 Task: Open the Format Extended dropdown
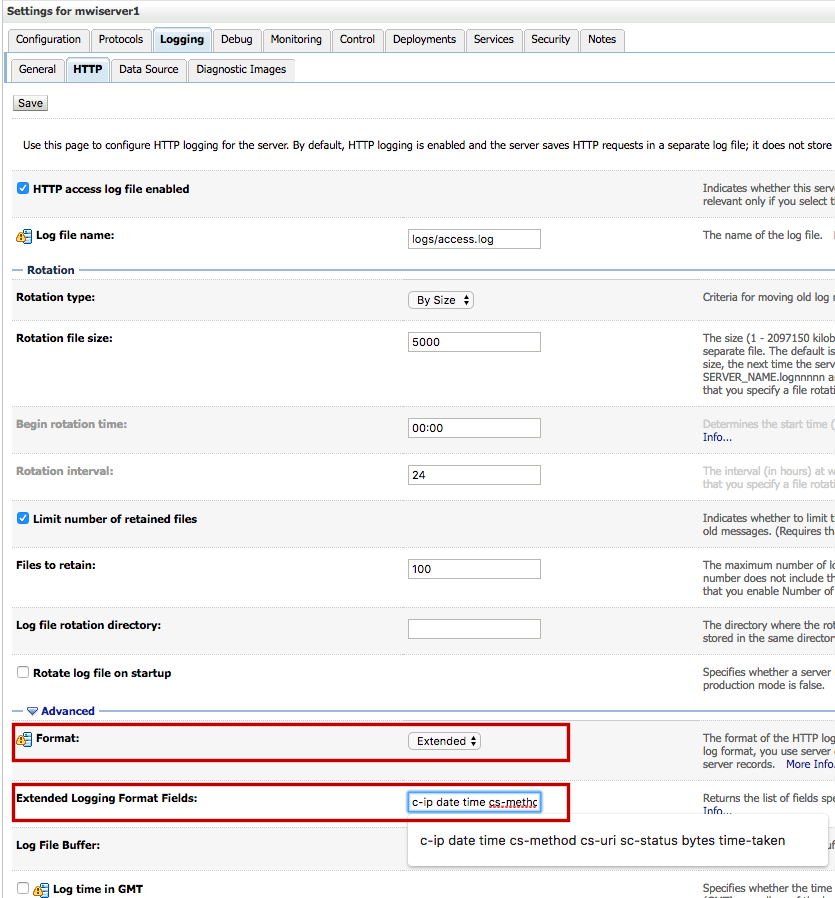[x=444, y=741]
